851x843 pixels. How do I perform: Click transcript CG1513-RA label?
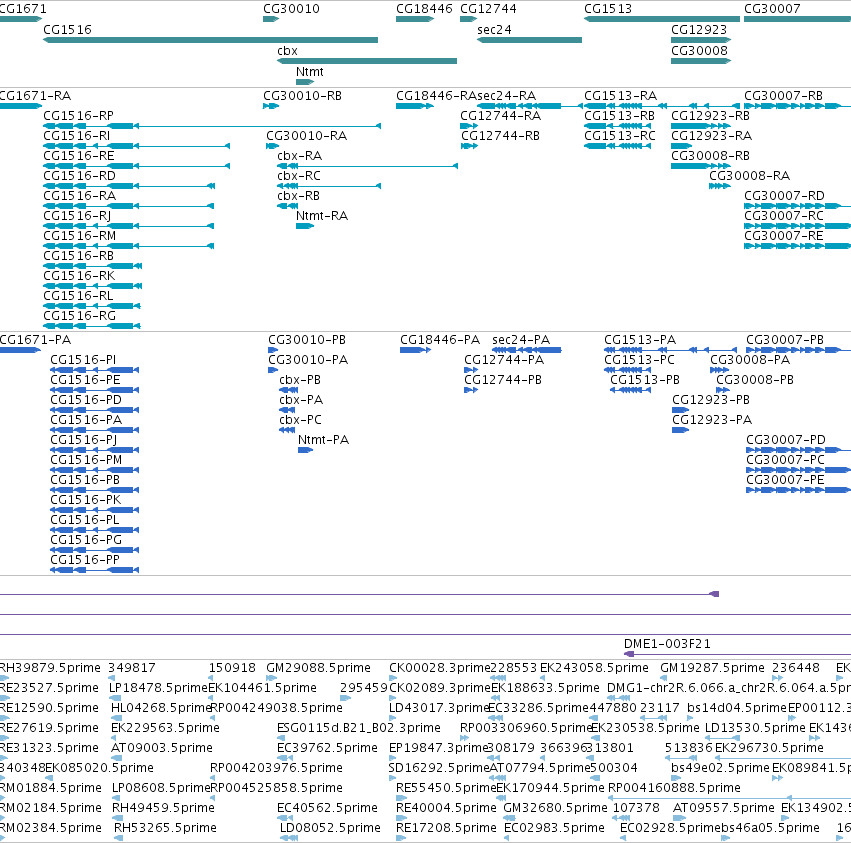[620, 96]
